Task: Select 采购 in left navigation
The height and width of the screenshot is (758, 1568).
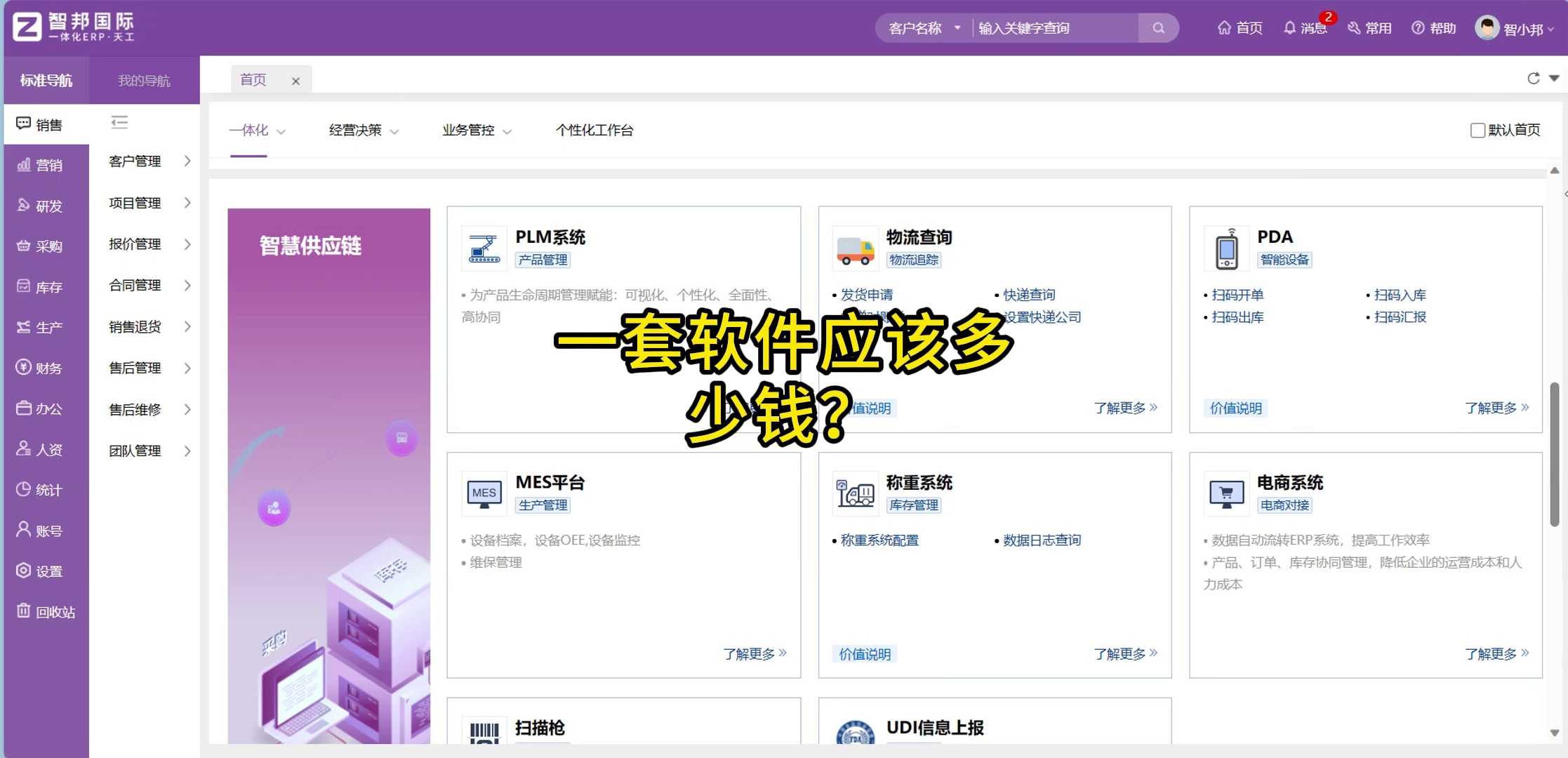Action: [x=46, y=246]
